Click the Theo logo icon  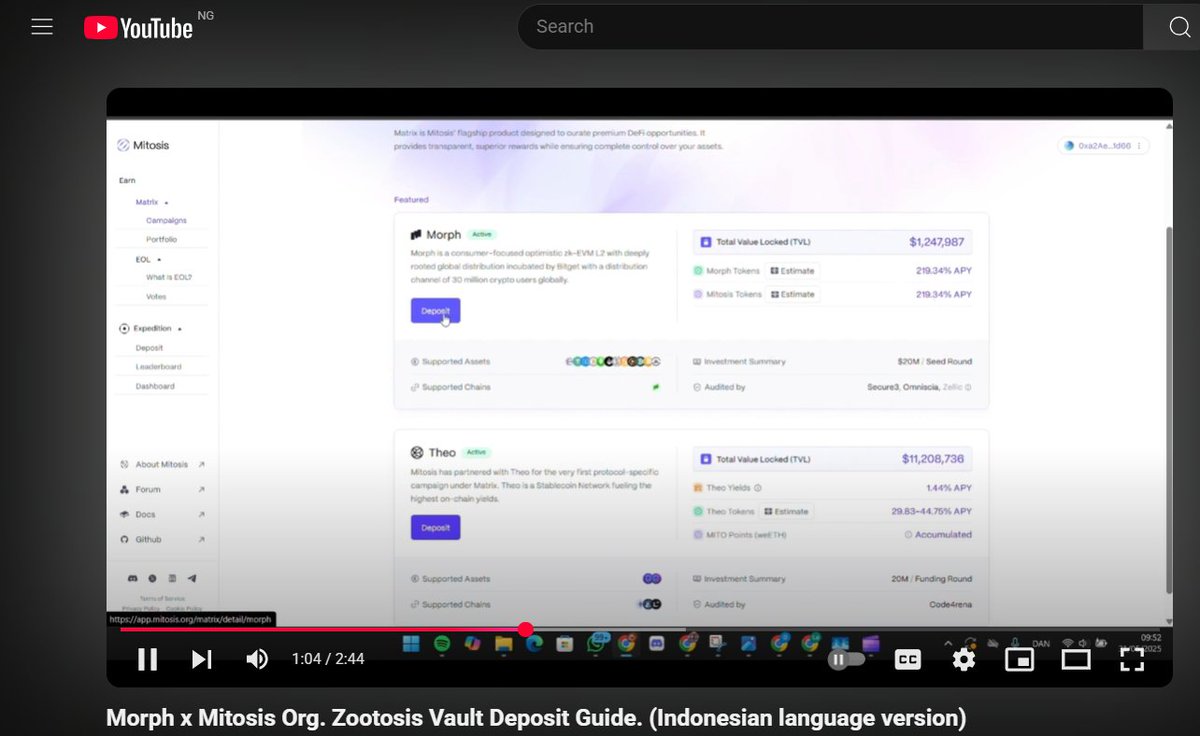point(417,452)
